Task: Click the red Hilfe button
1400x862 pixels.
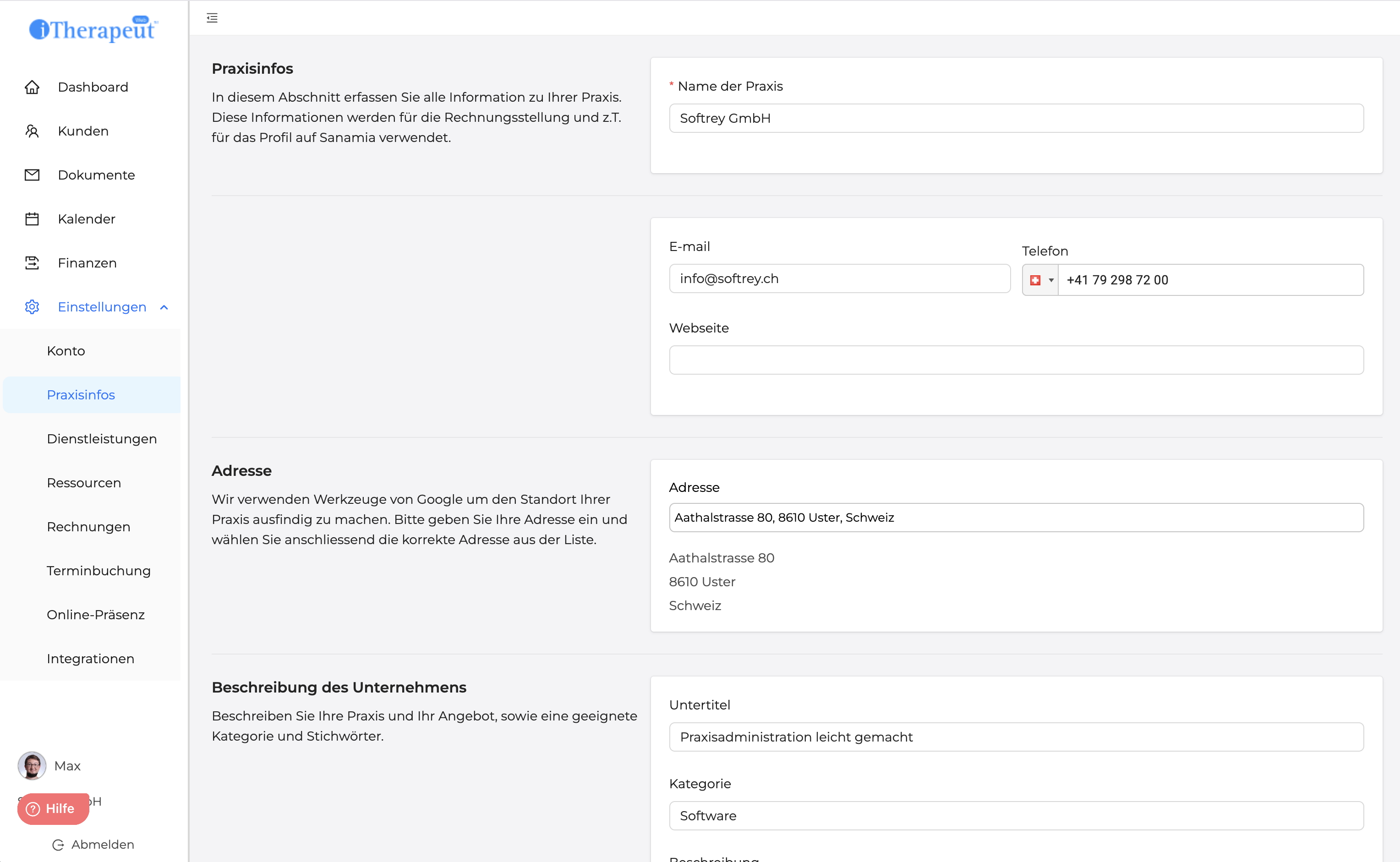Action: pos(53,808)
